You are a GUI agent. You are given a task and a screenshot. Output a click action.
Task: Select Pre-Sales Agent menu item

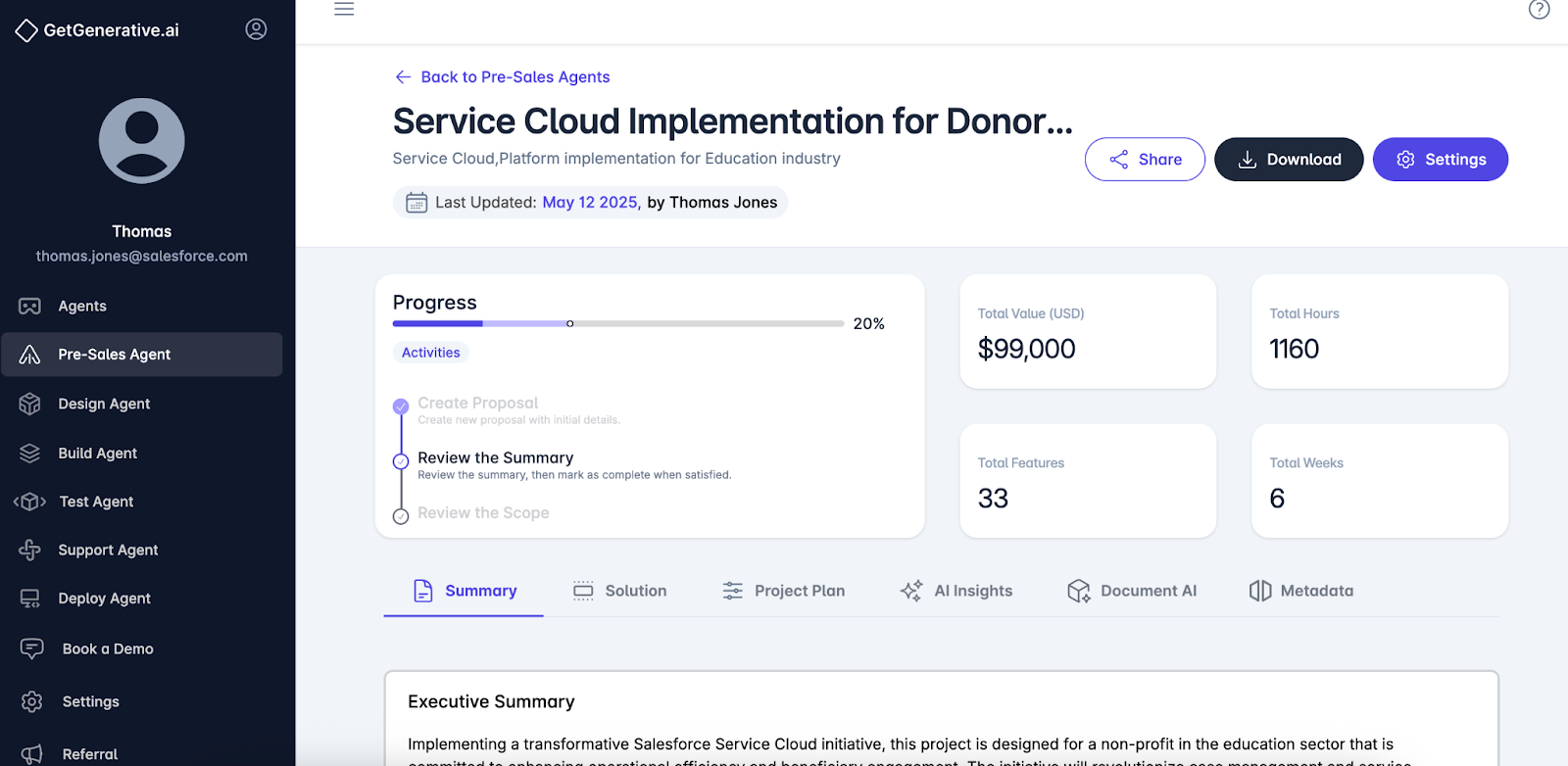pyautogui.click(x=142, y=355)
